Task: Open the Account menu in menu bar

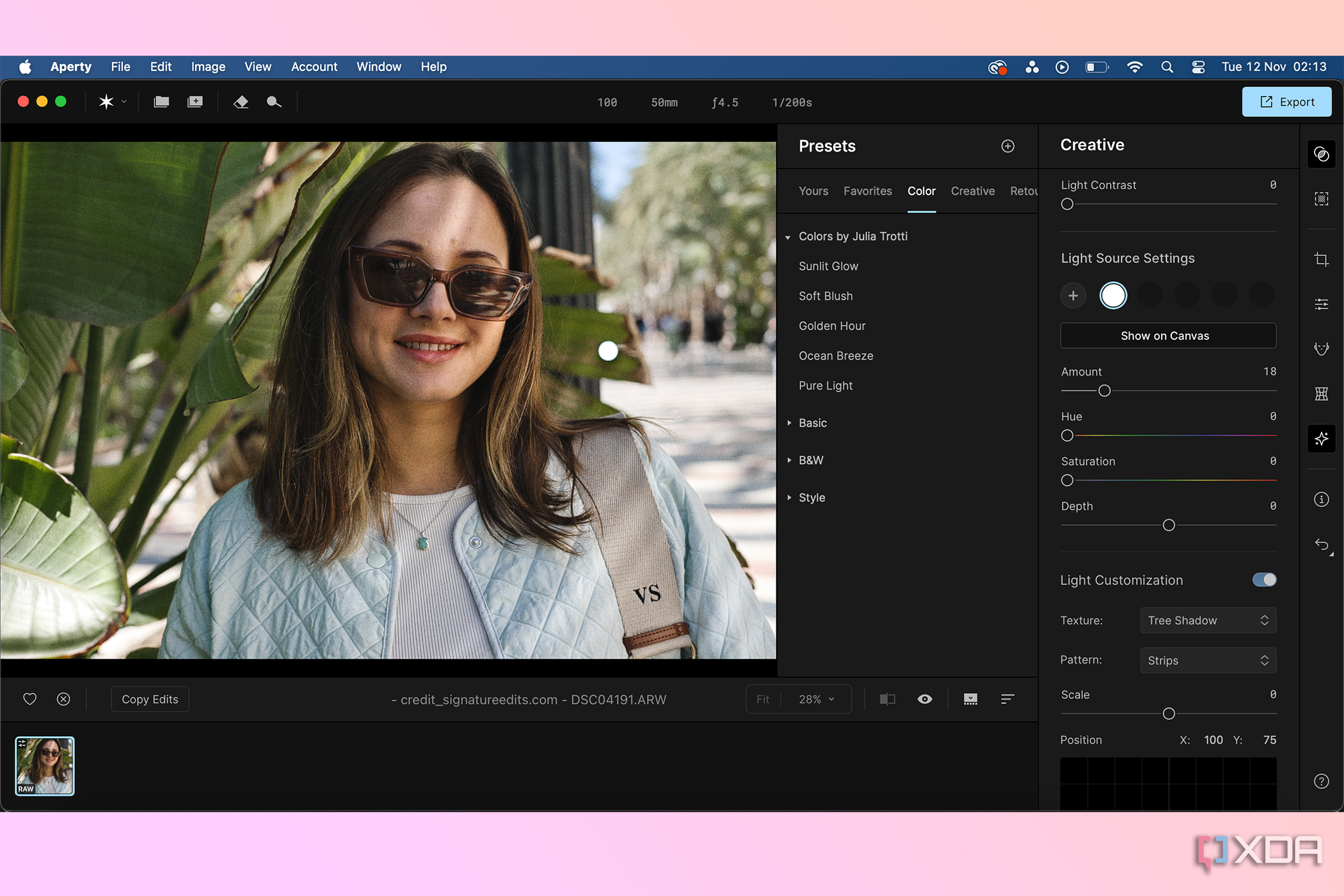Action: coord(314,67)
